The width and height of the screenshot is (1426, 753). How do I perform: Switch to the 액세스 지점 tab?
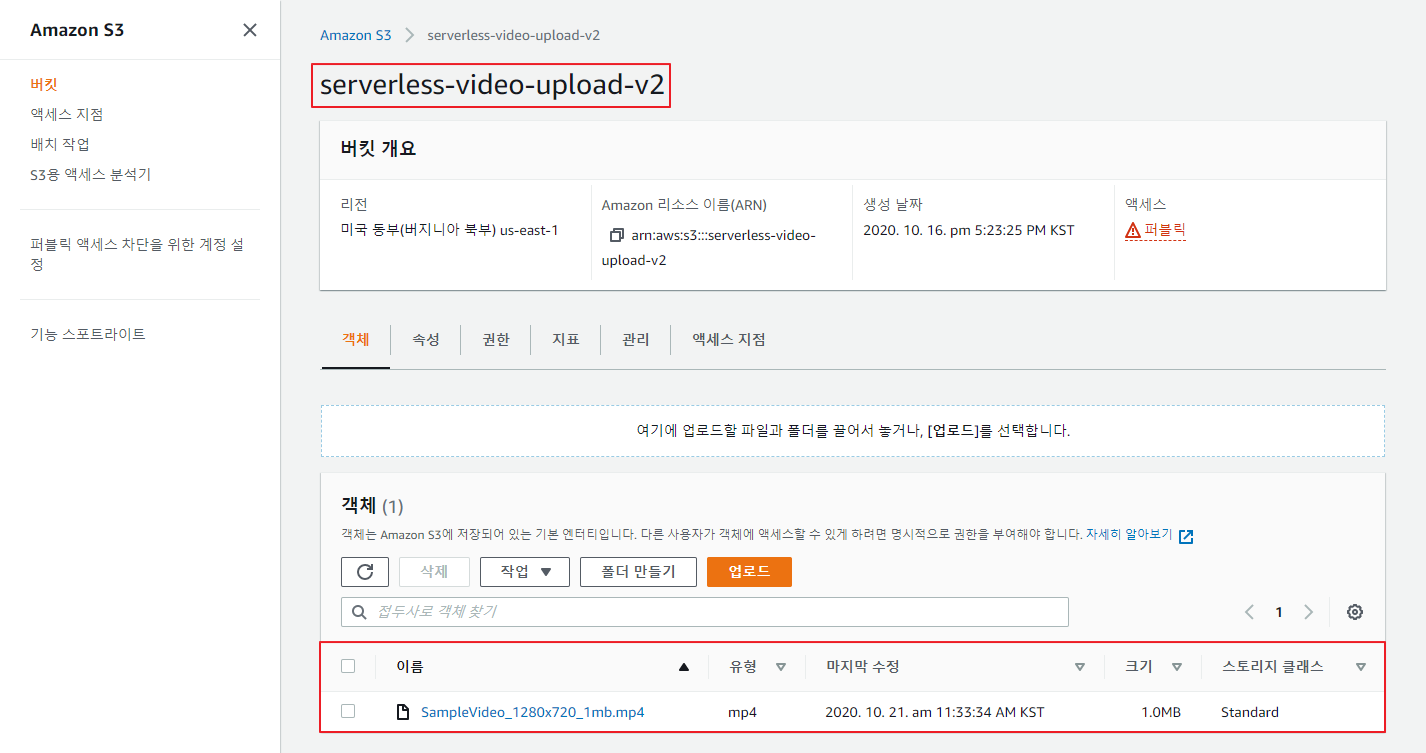click(x=729, y=340)
